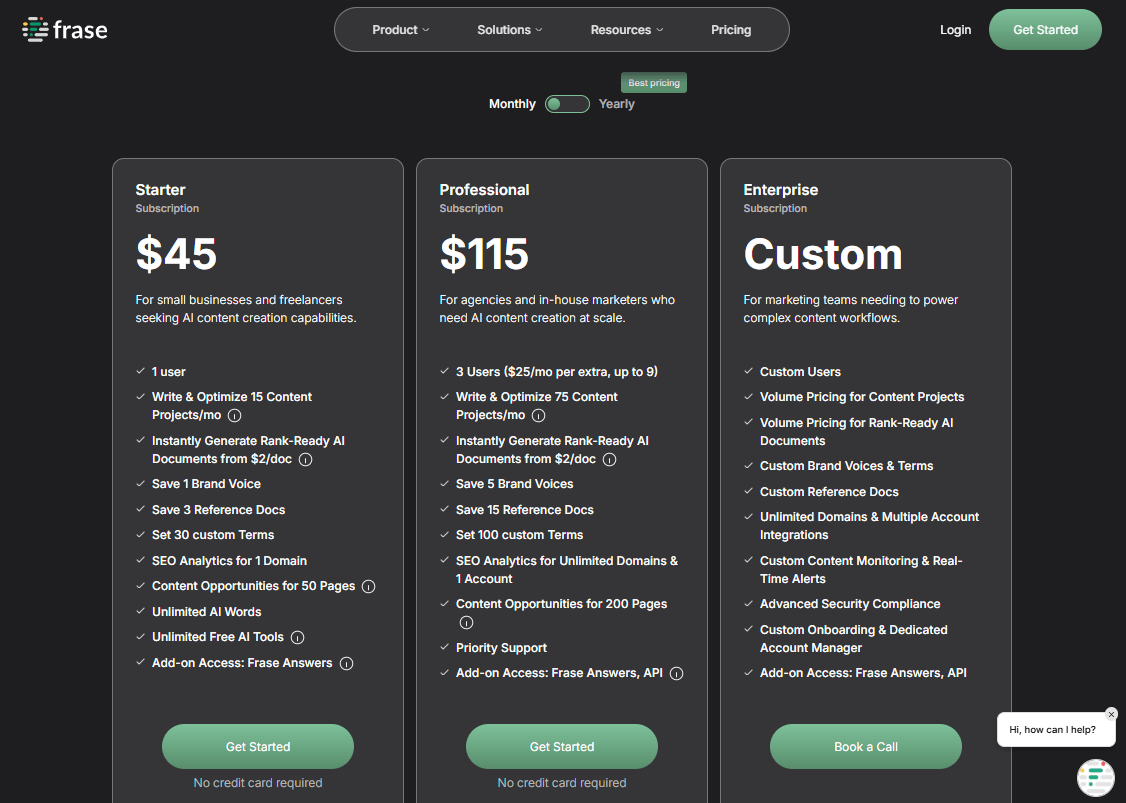Click the Frase logo
The width and height of the screenshot is (1126, 803).
[65, 29]
